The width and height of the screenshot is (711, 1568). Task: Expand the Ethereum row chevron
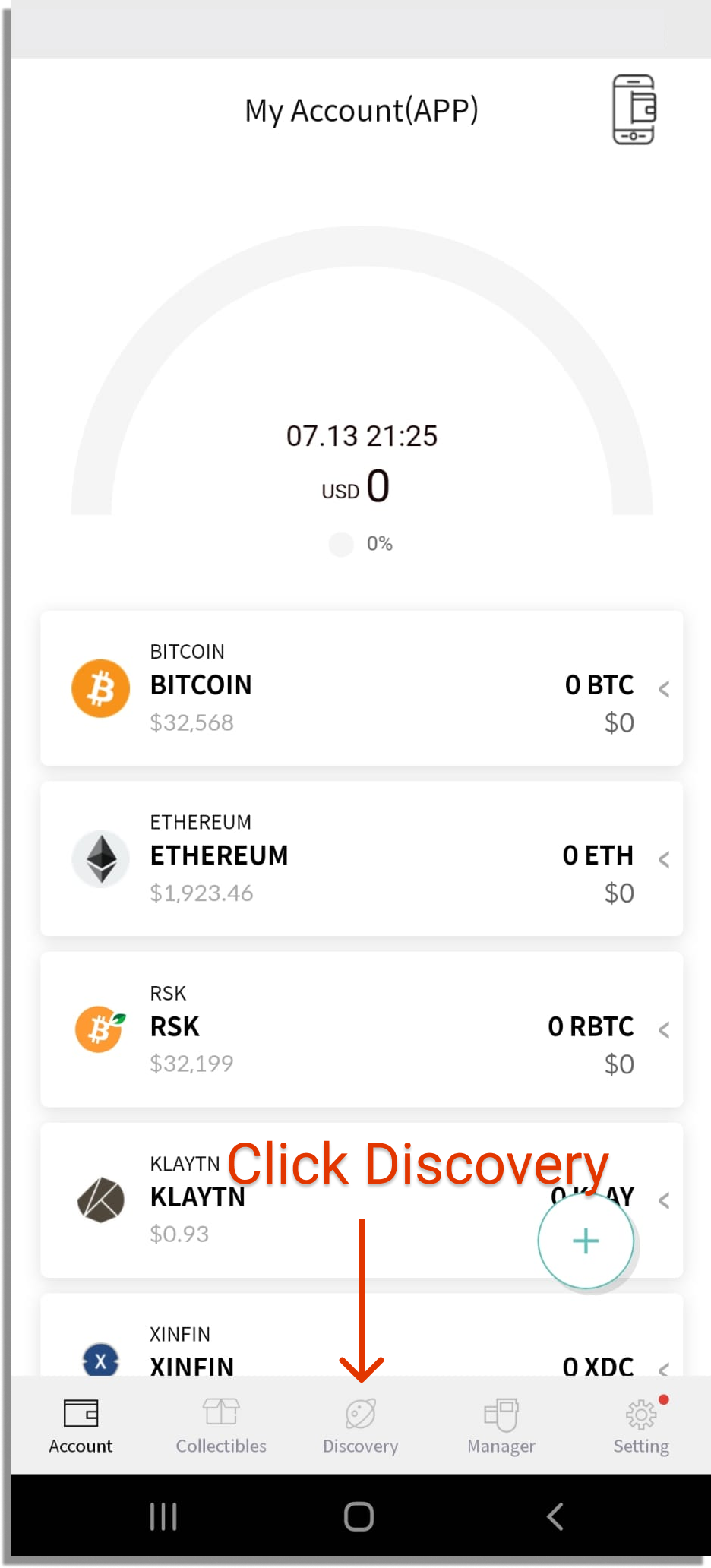pos(664,860)
